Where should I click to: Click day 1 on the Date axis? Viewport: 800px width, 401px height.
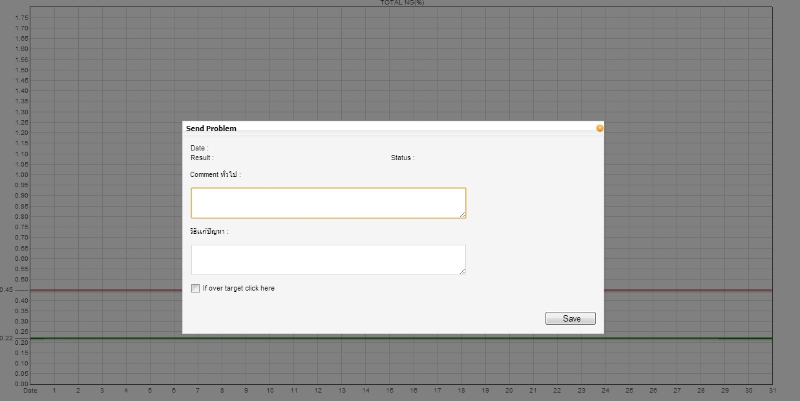tap(54, 391)
